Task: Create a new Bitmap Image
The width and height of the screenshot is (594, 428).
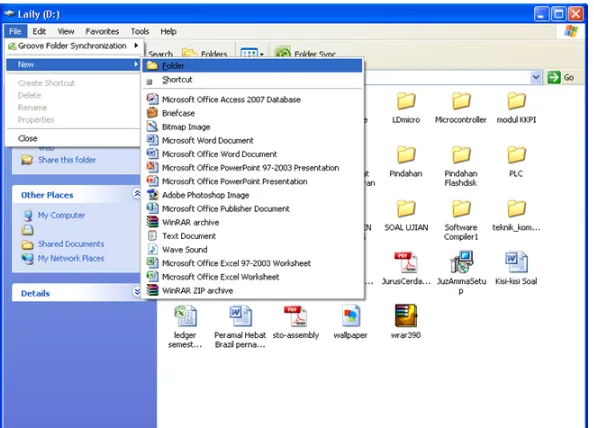Action: [x=252, y=127]
